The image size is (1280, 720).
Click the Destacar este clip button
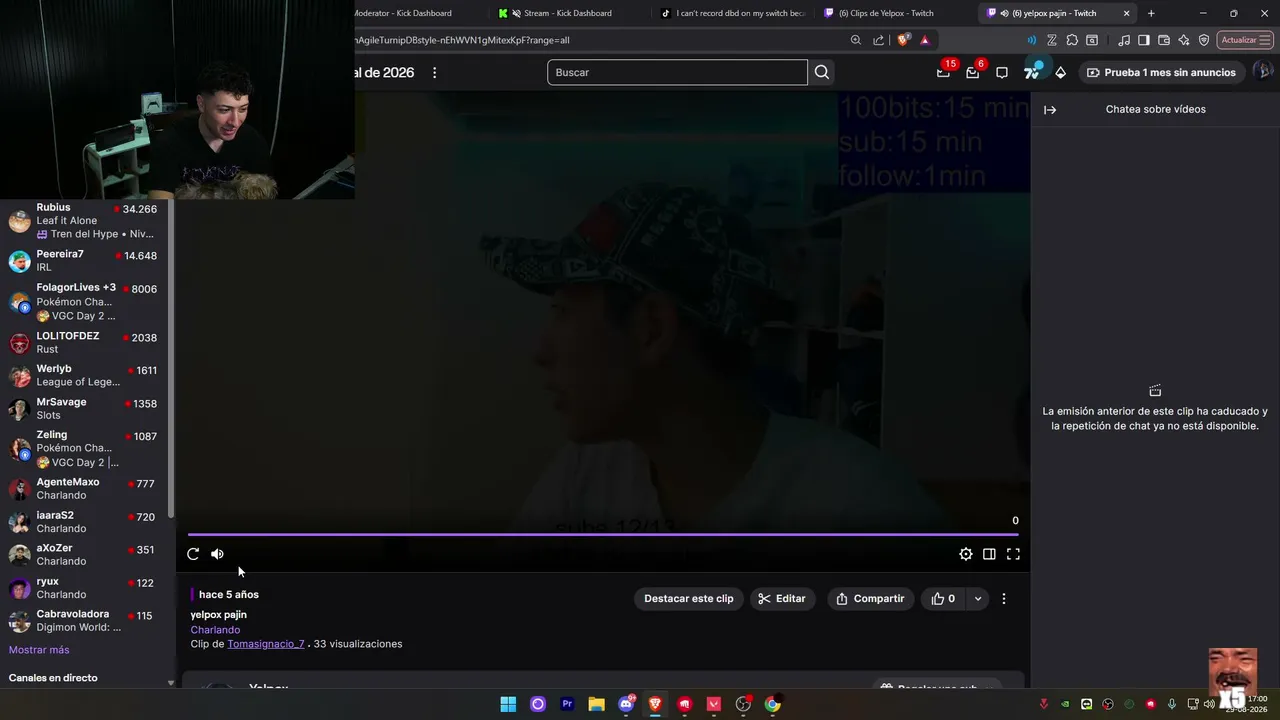688,599
